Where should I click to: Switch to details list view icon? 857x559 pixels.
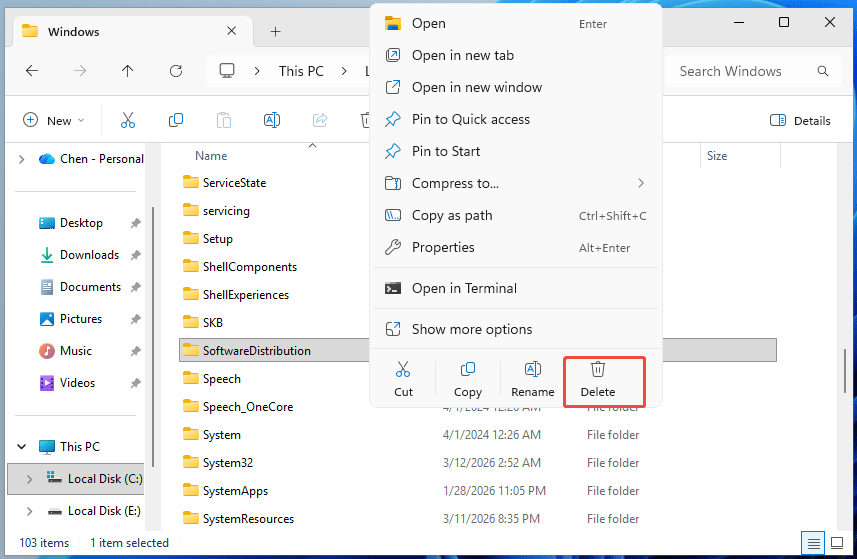(x=813, y=543)
